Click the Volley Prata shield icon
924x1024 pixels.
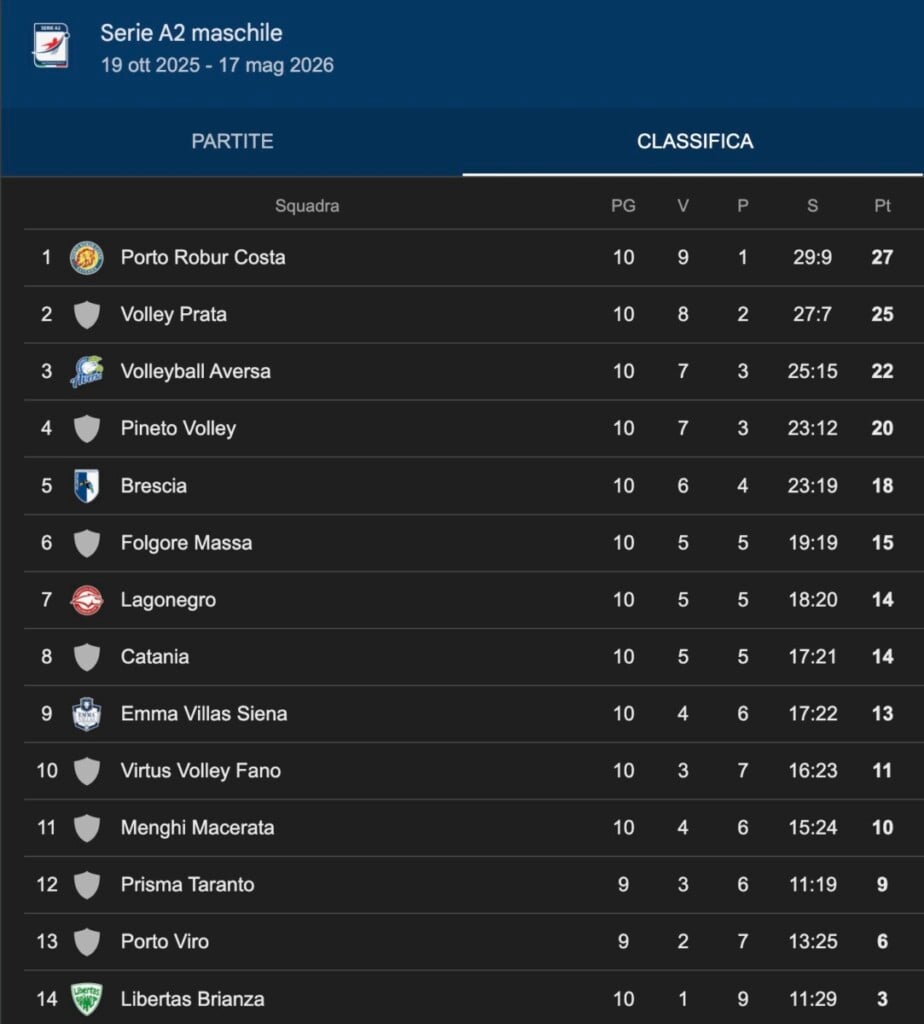click(x=86, y=314)
